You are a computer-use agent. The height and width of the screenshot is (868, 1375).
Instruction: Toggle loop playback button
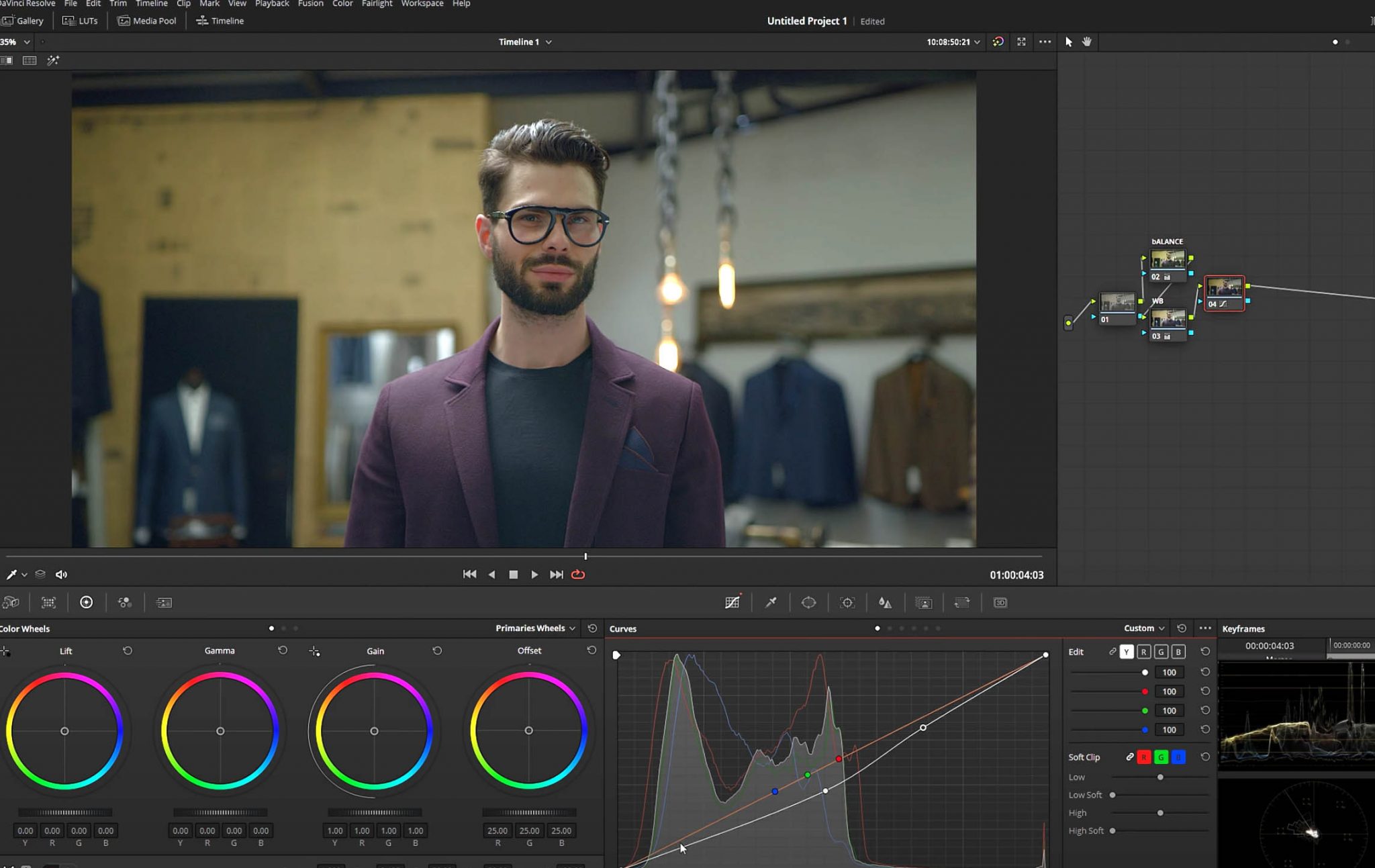click(x=578, y=575)
